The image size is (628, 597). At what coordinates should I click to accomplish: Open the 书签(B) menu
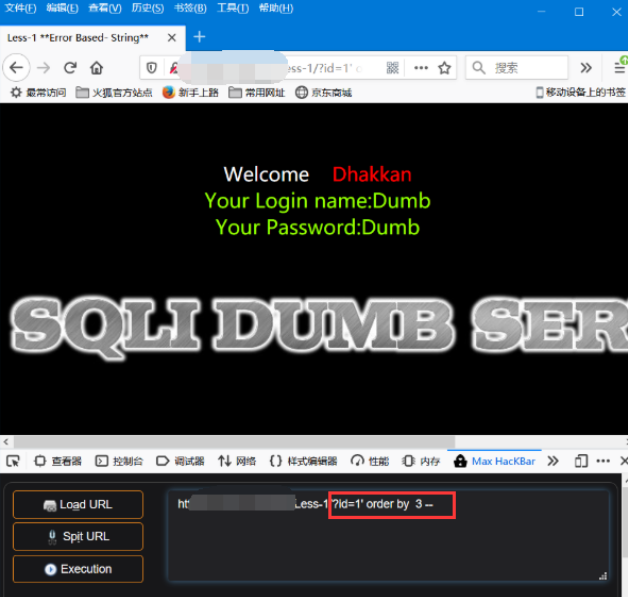[x=190, y=8]
